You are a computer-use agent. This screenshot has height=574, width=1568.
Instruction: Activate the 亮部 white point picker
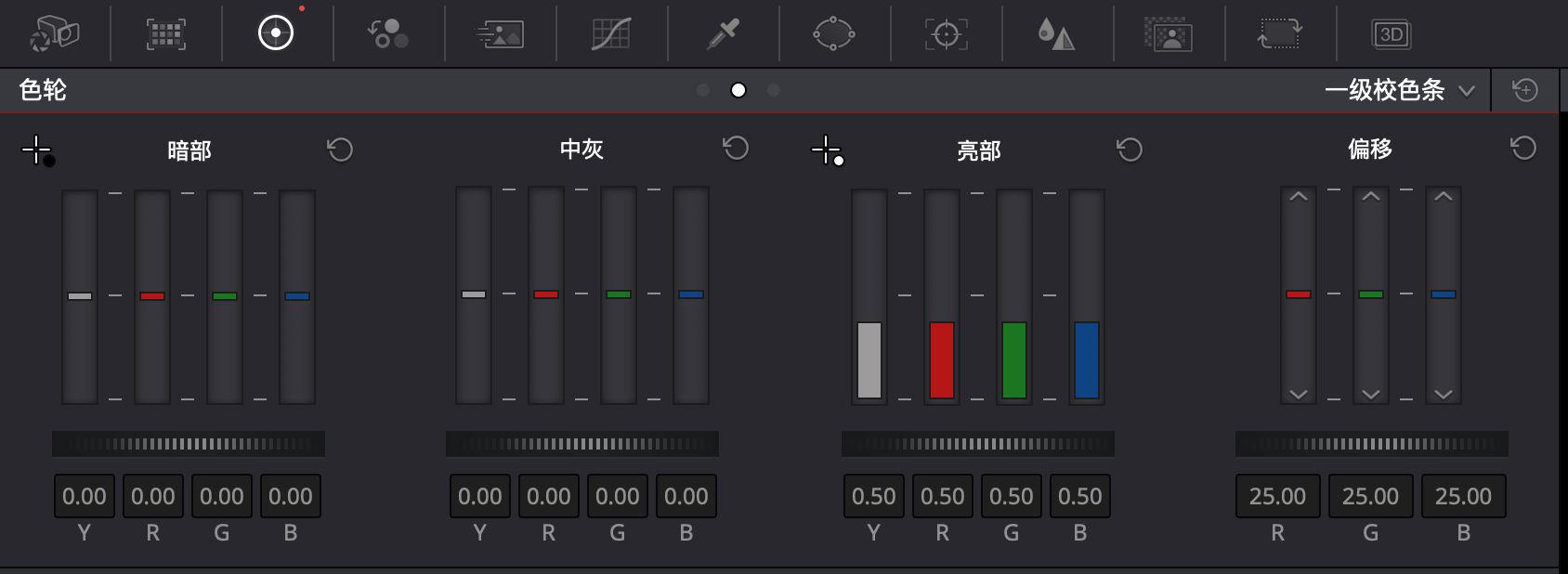(x=827, y=150)
